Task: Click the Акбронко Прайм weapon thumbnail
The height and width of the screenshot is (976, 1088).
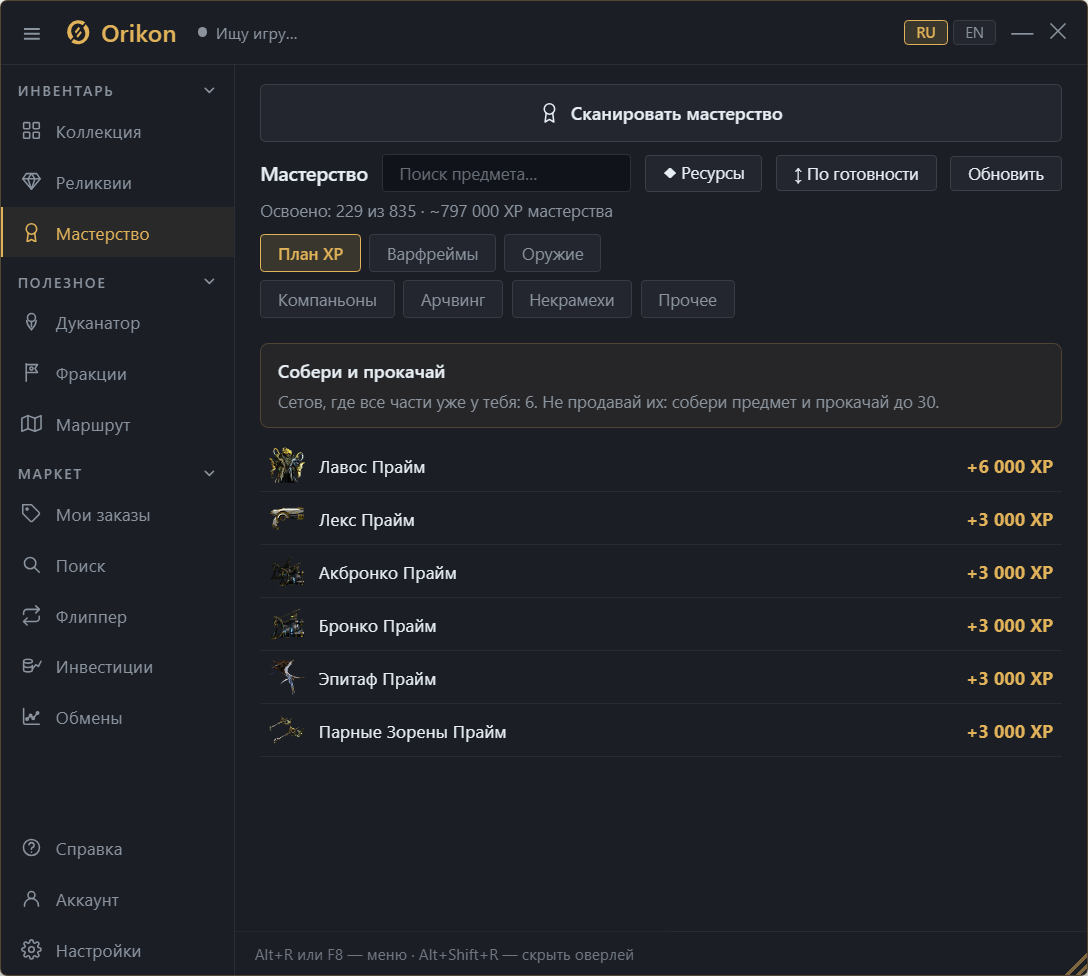Action: [x=287, y=572]
